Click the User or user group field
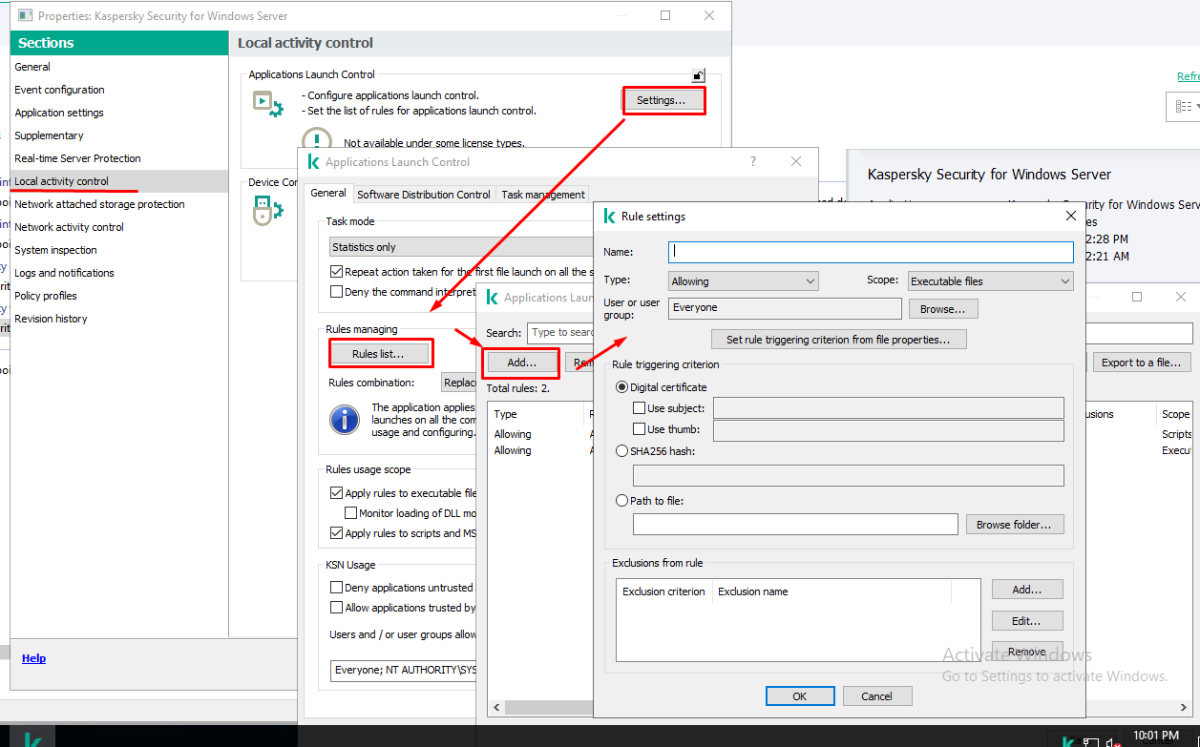The width and height of the screenshot is (1200, 747). point(785,309)
